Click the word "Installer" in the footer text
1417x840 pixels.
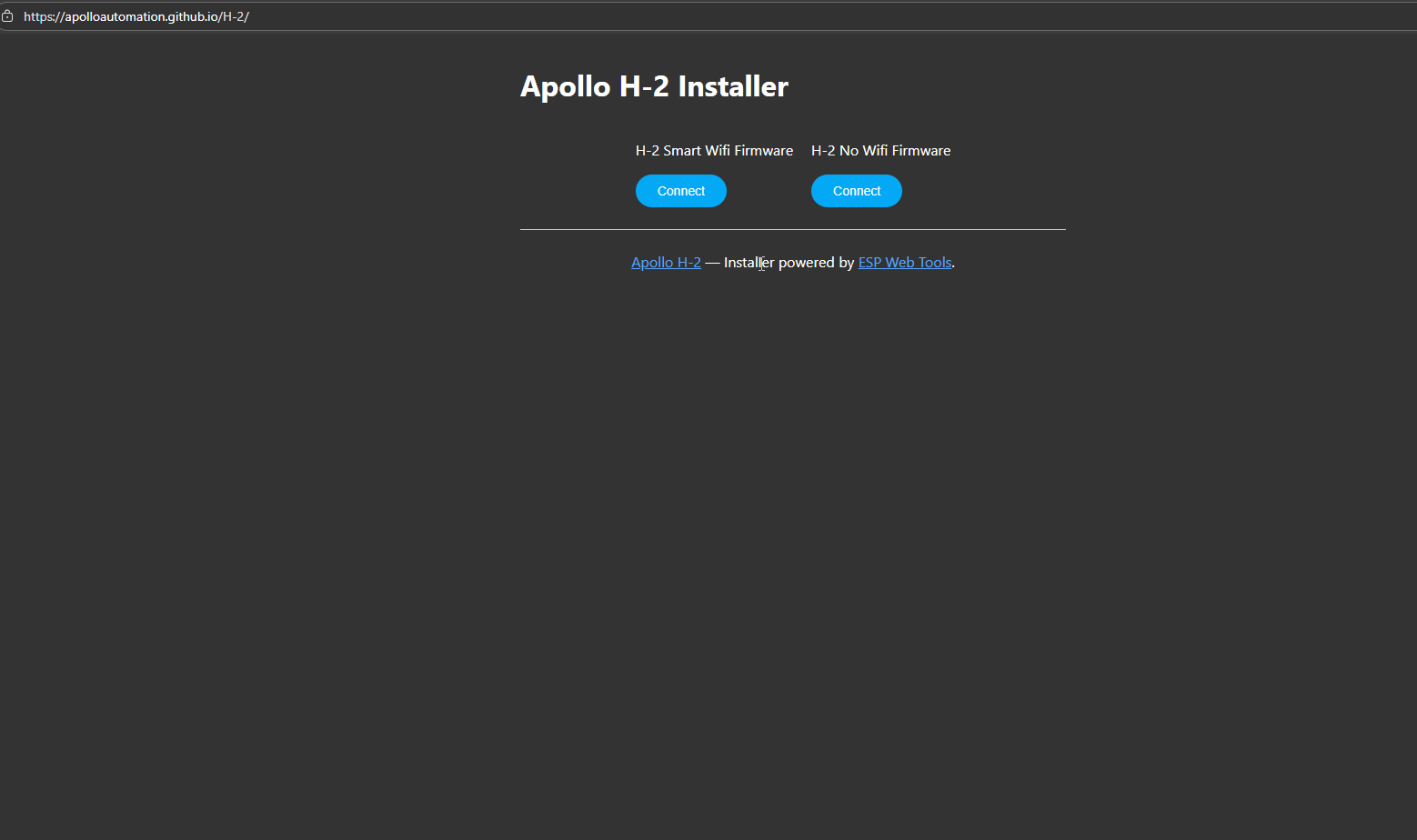(x=749, y=263)
